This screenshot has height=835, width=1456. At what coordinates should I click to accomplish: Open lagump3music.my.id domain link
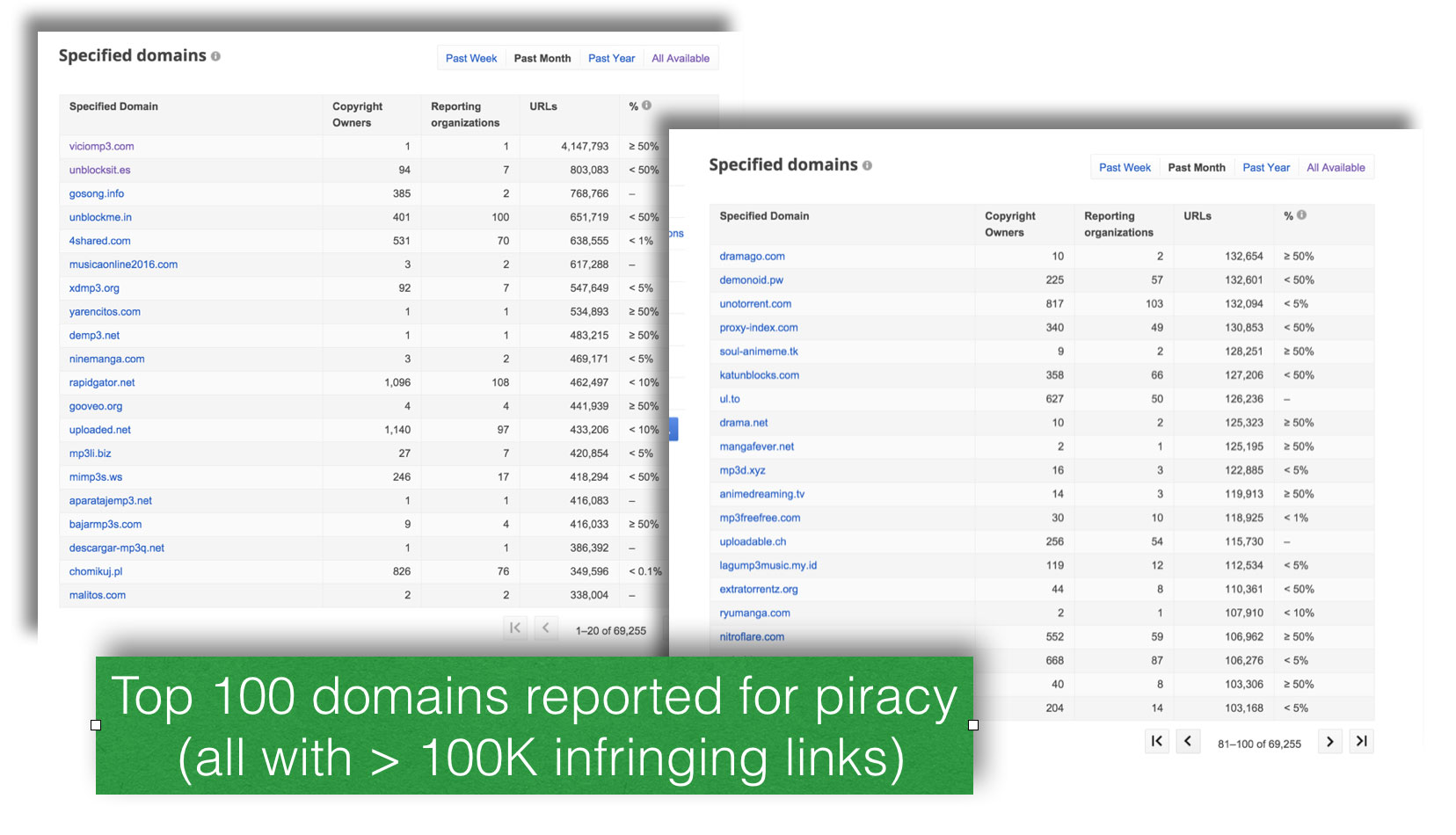pyautogui.click(x=768, y=566)
